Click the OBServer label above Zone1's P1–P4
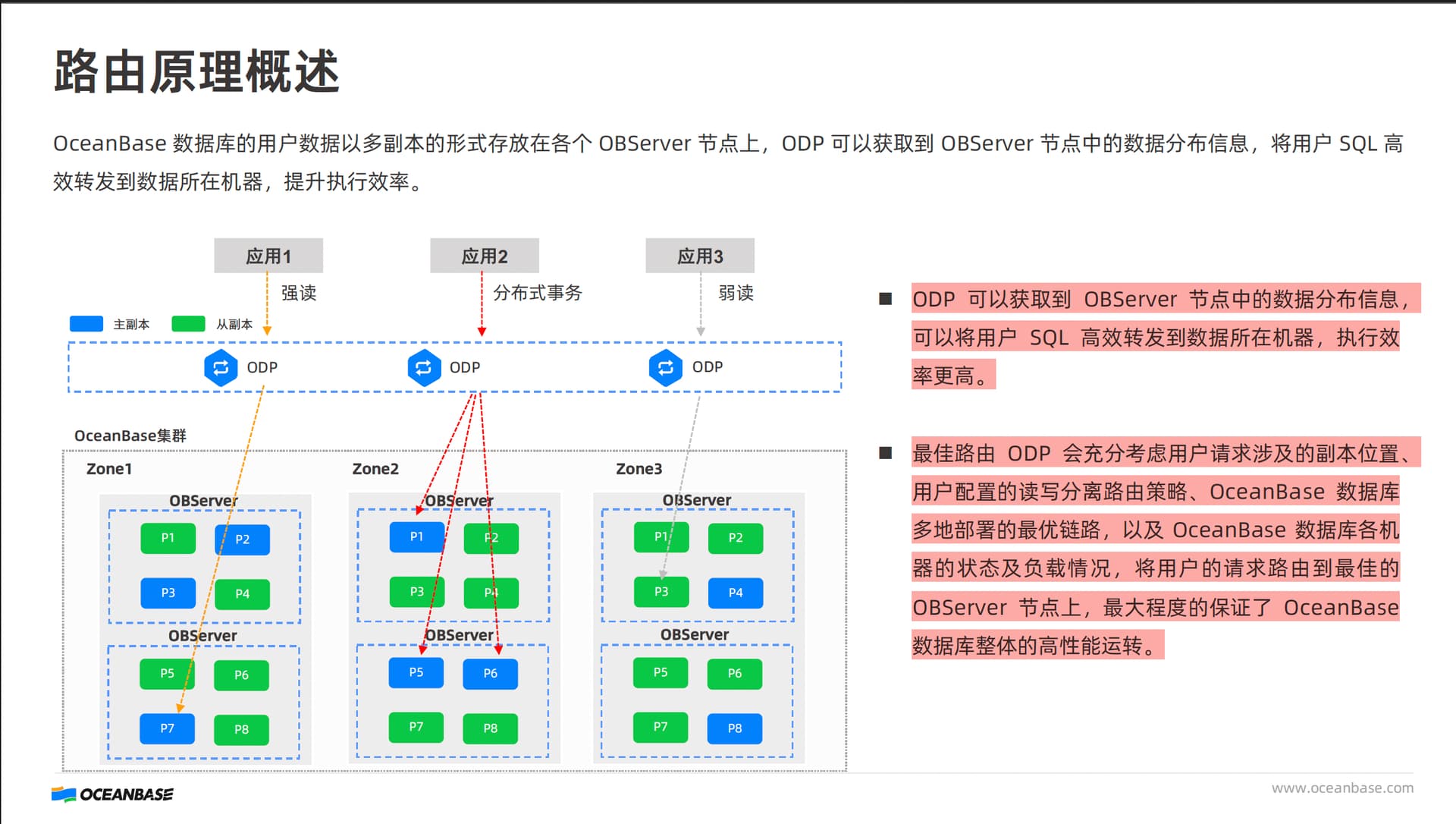The image size is (1456, 824). (x=203, y=501)
